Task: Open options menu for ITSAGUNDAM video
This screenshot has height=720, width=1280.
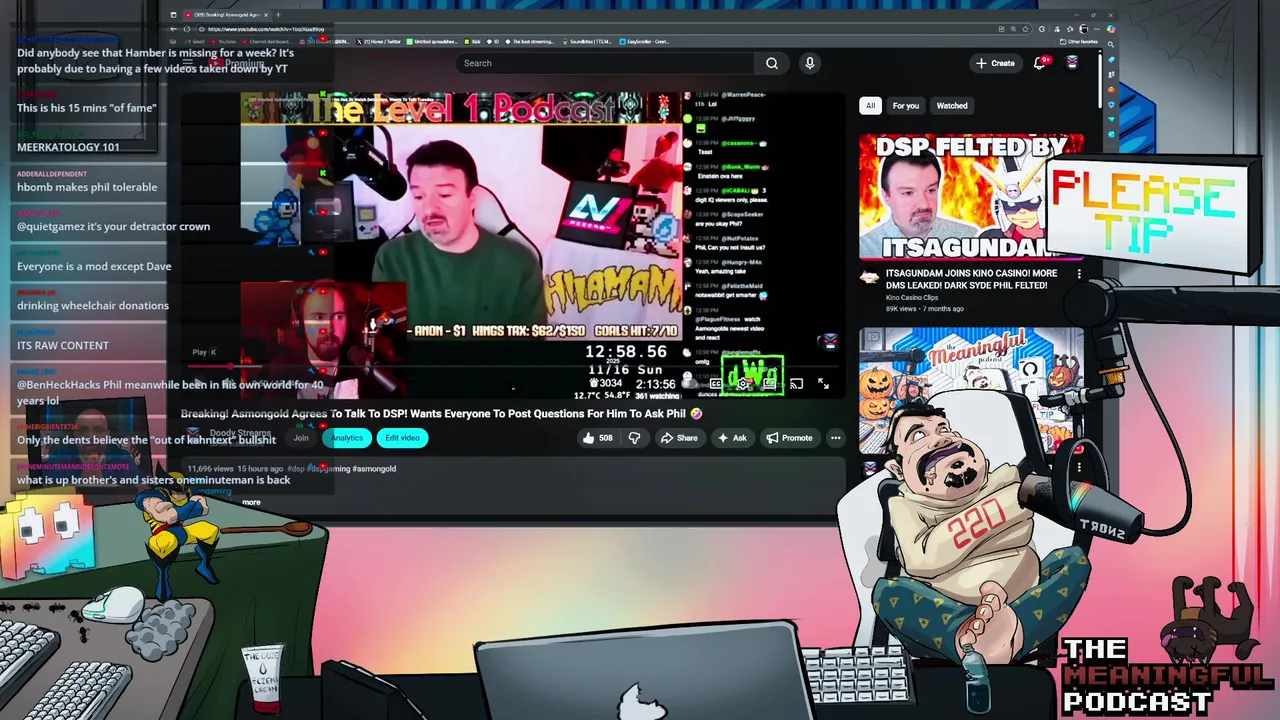Action: (x=1078, y=273)
